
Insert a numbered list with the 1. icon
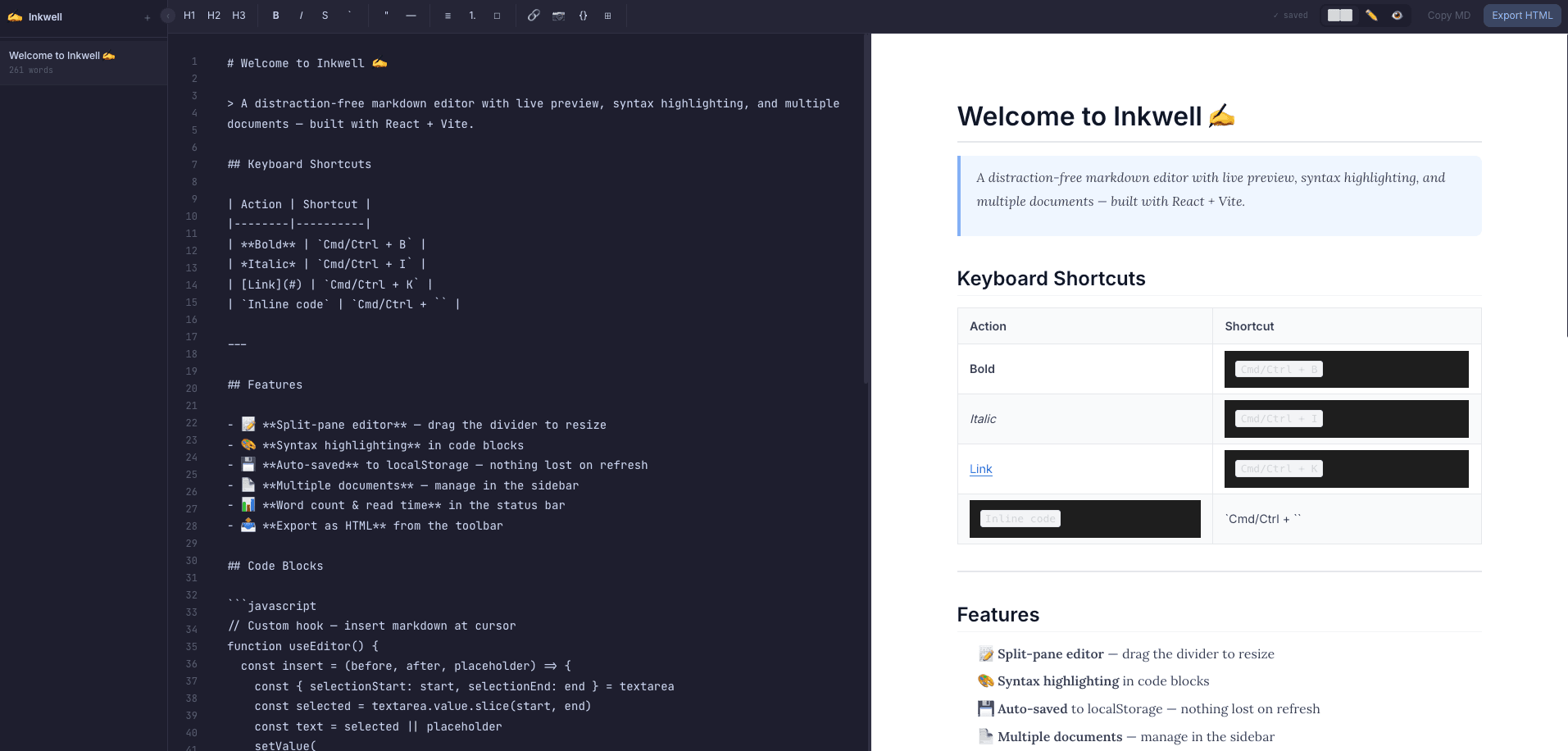tap(472, 16)
